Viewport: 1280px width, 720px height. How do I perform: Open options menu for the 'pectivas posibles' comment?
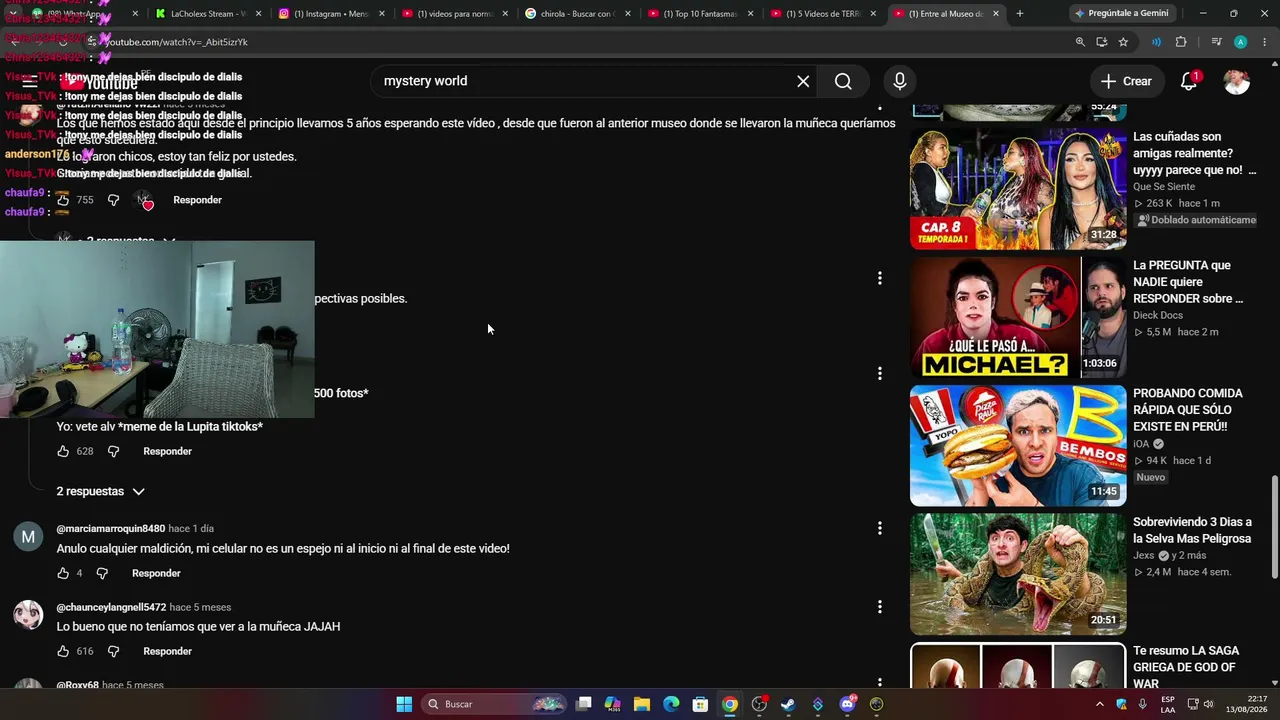880,278
